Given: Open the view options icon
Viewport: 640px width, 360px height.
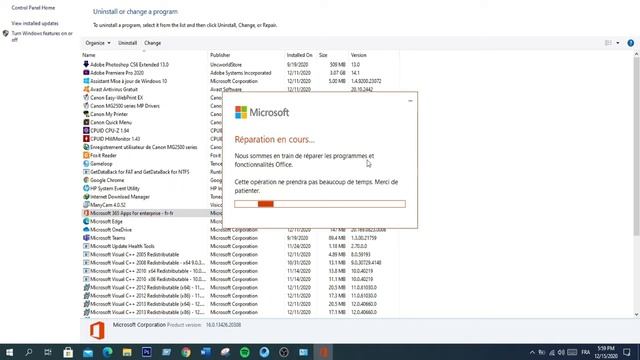Looking at the screenshot, I should [x=608, y=43].
